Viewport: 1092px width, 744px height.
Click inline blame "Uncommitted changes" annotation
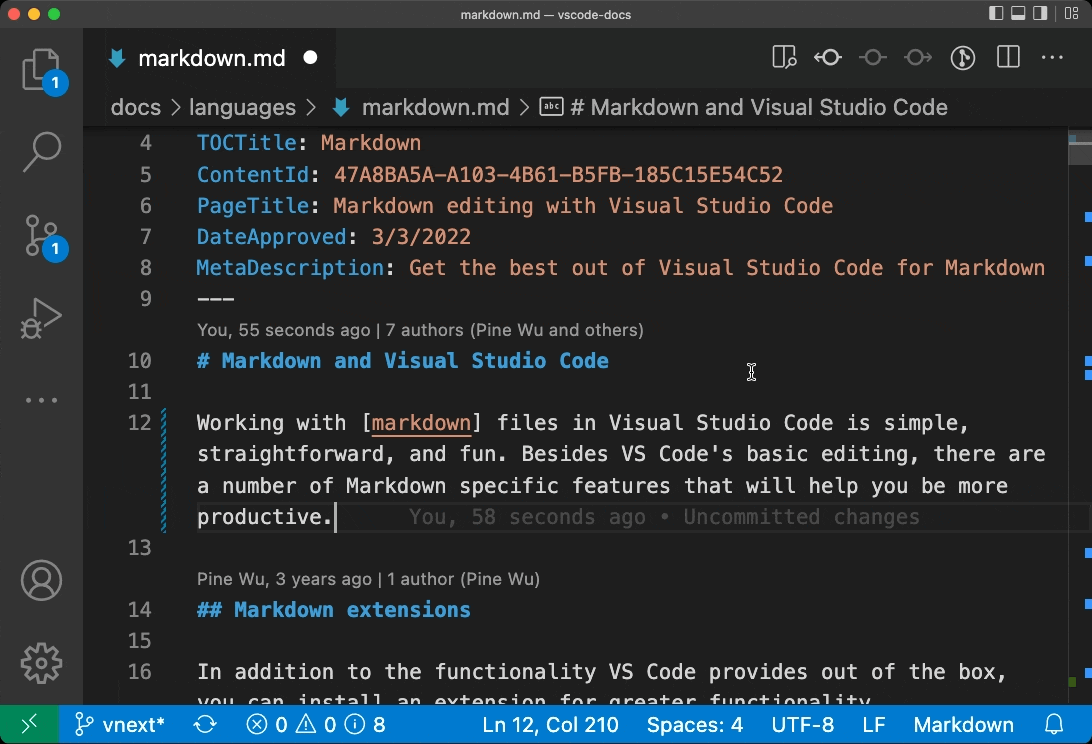[801, 517]
